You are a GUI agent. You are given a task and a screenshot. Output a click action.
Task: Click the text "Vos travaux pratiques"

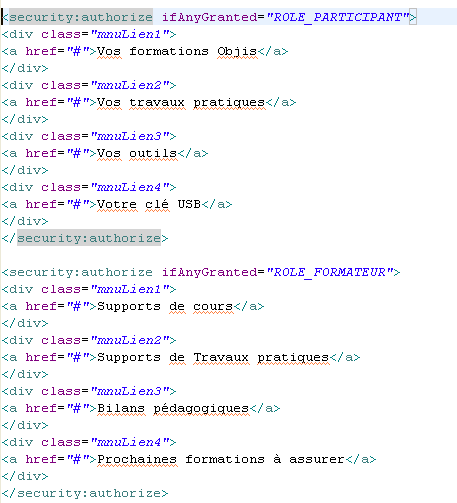[x=181, y=103]
